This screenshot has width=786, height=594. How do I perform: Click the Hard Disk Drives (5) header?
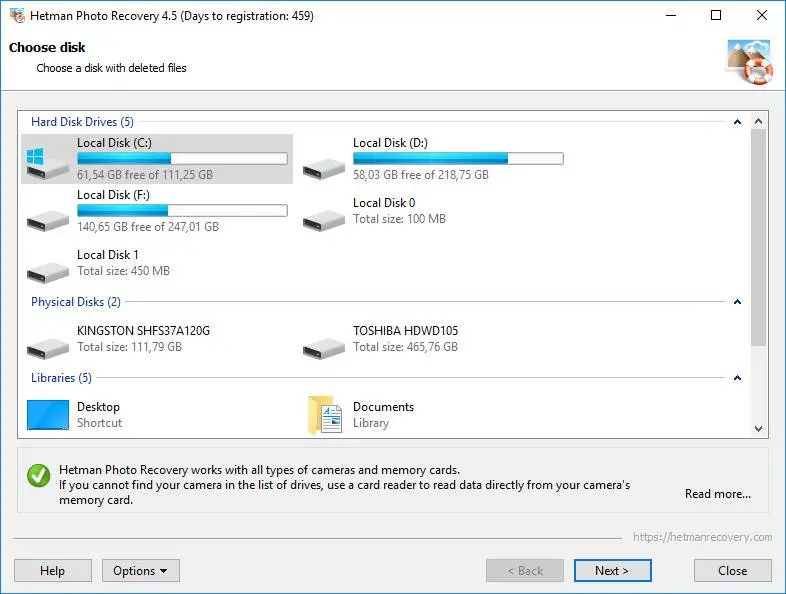click(82, 122)
